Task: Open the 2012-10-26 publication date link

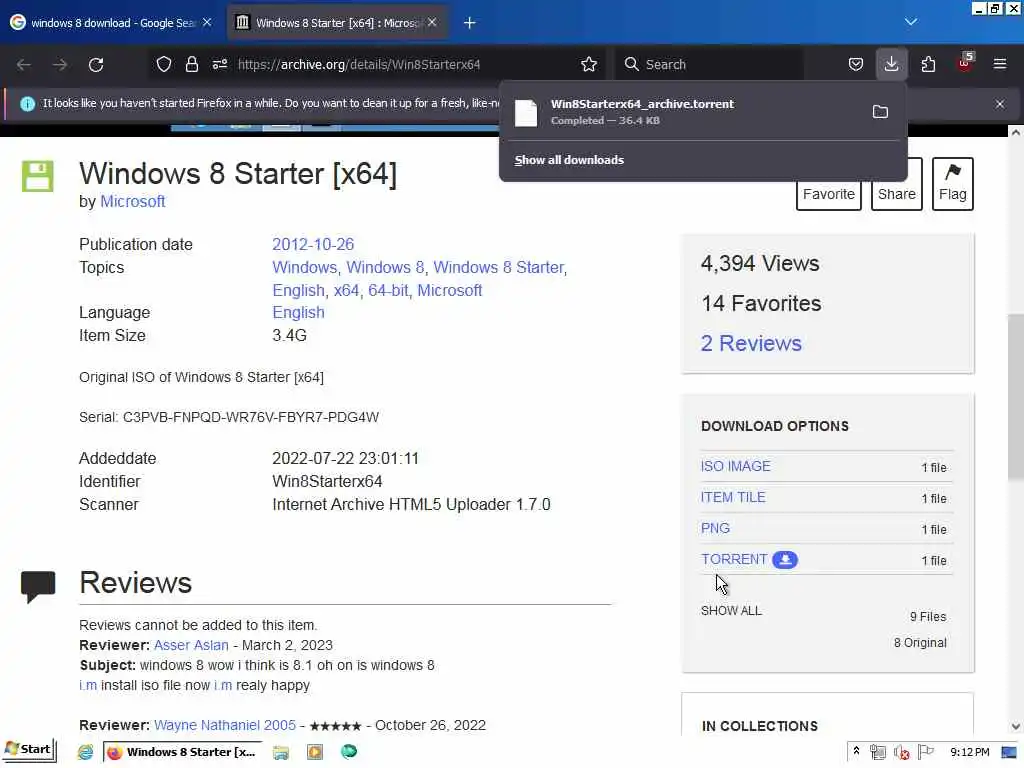Action: pyautogui.click(x=313, y=244)
